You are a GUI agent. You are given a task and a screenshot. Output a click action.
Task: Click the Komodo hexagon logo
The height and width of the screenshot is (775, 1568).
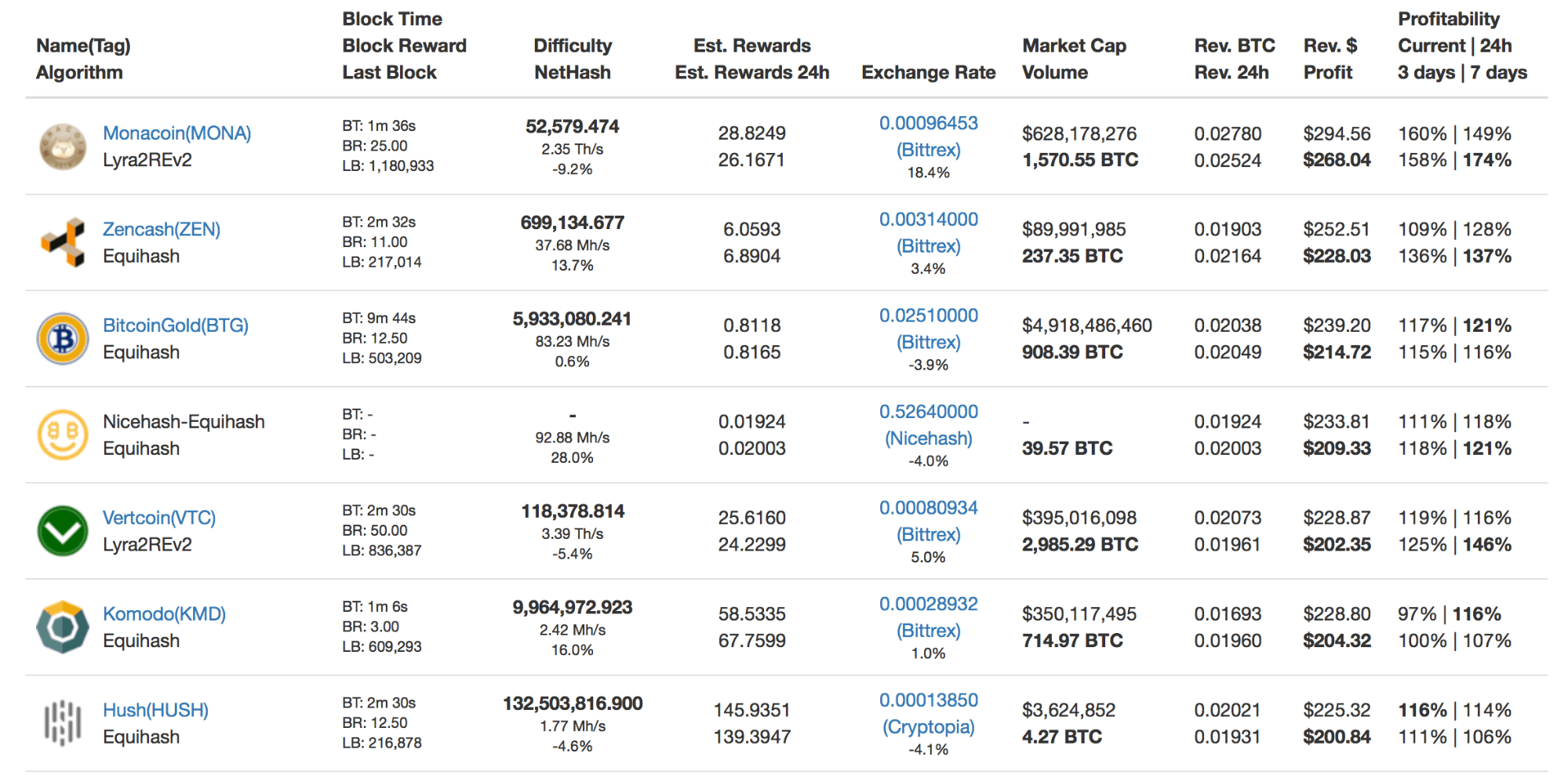[63, 627]
